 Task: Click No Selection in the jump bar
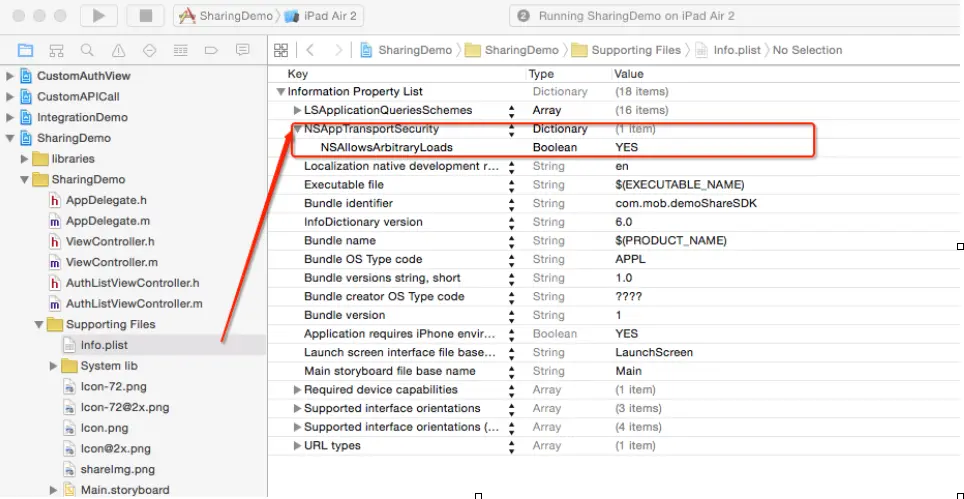pyautogui.click(x=807, y=50)
